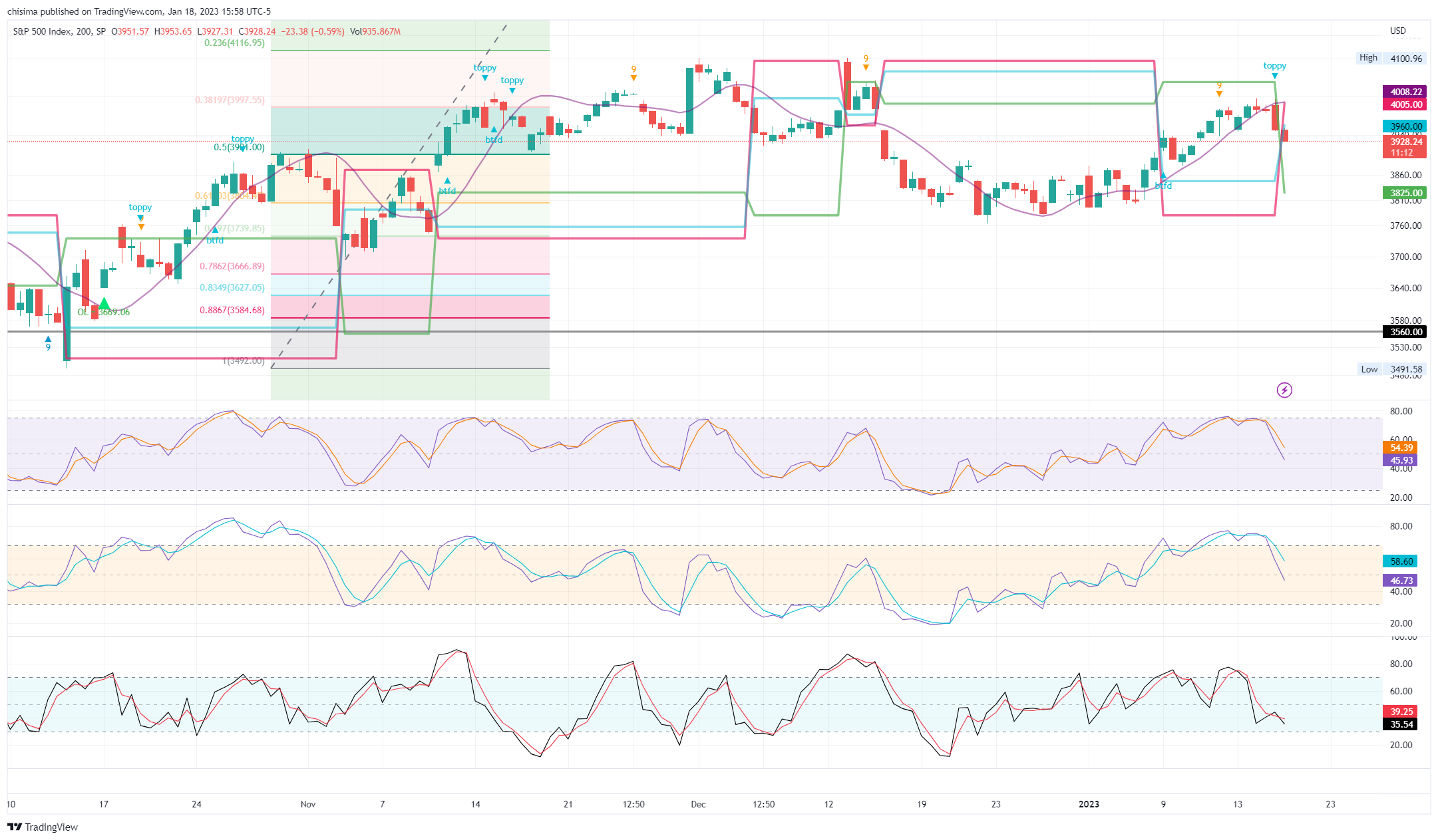Image resolution: width=1438 pixels, height=840 pixels.
Task: Click the Vol 935.867M volume readout
Action: point(375,31)
